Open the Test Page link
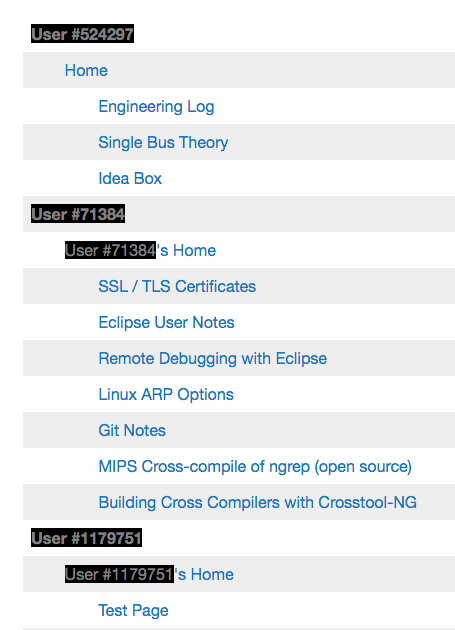 [x=133, y=611]
